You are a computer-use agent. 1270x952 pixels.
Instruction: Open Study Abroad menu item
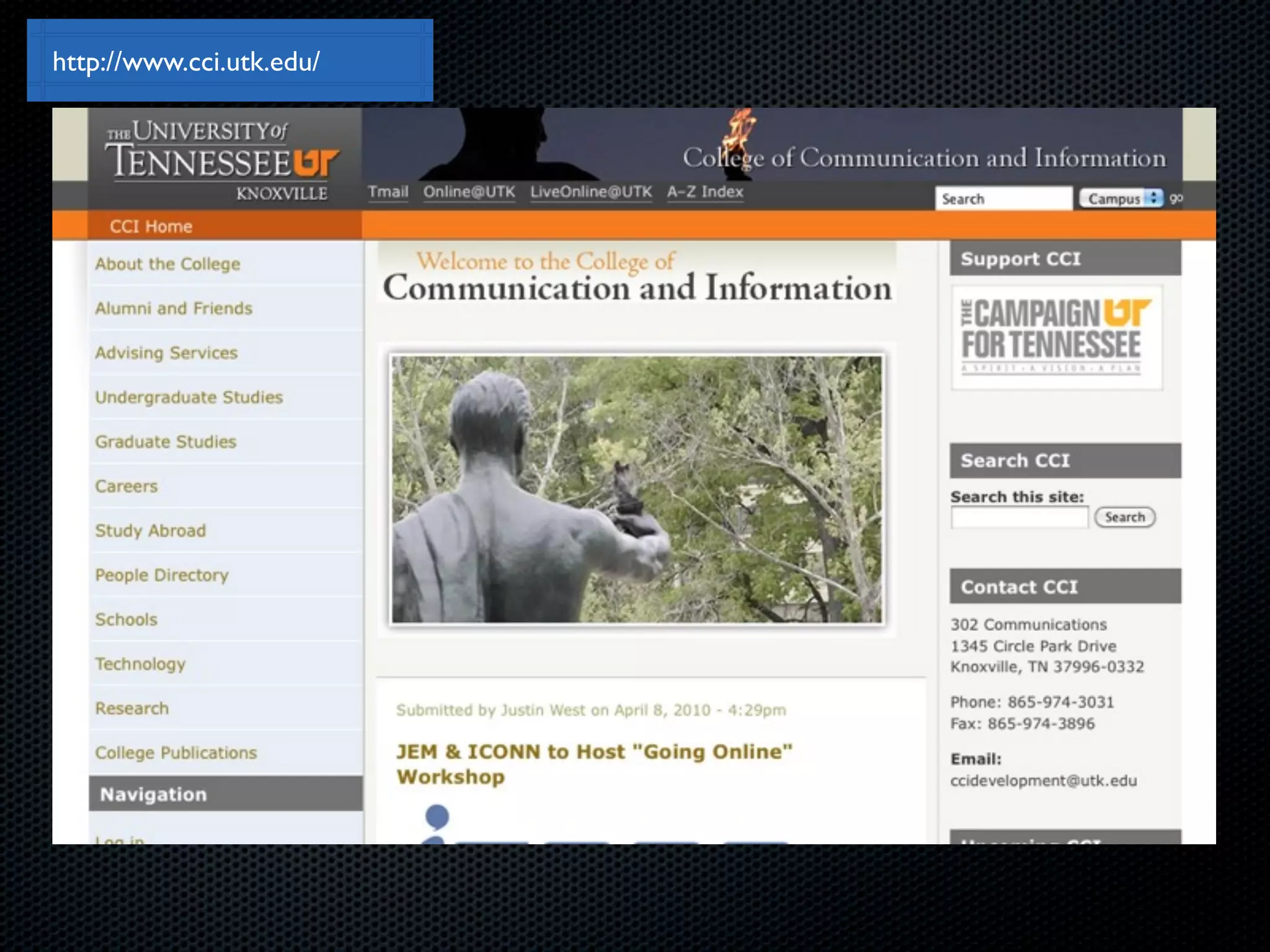point(226,531)
